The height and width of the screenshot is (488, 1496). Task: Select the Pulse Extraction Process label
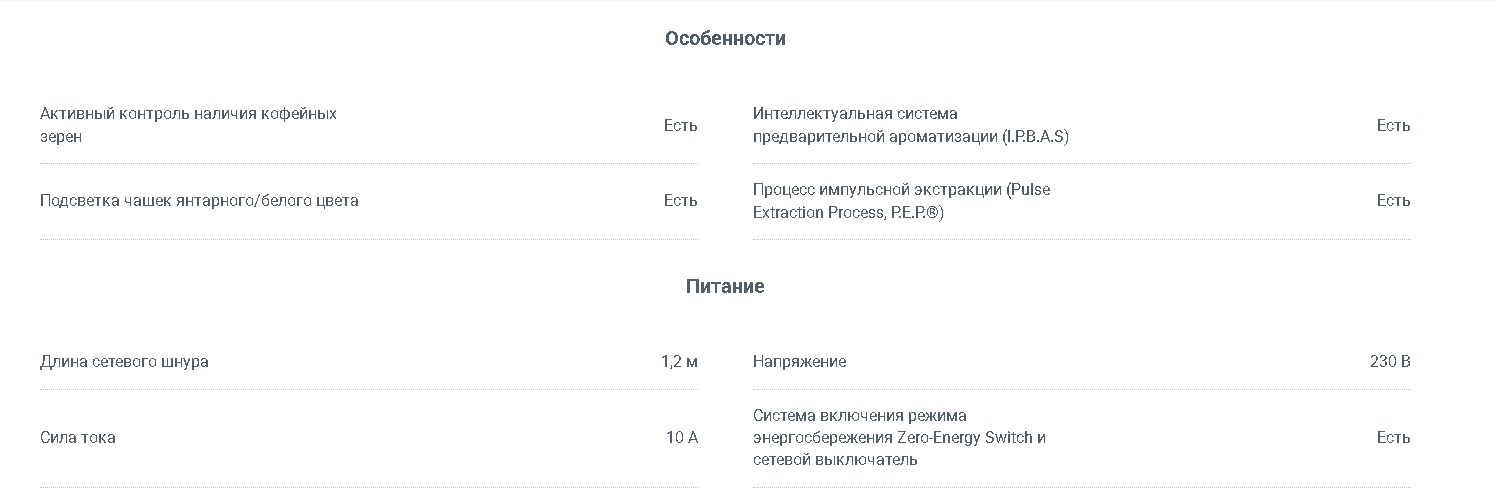coord(902,201)
